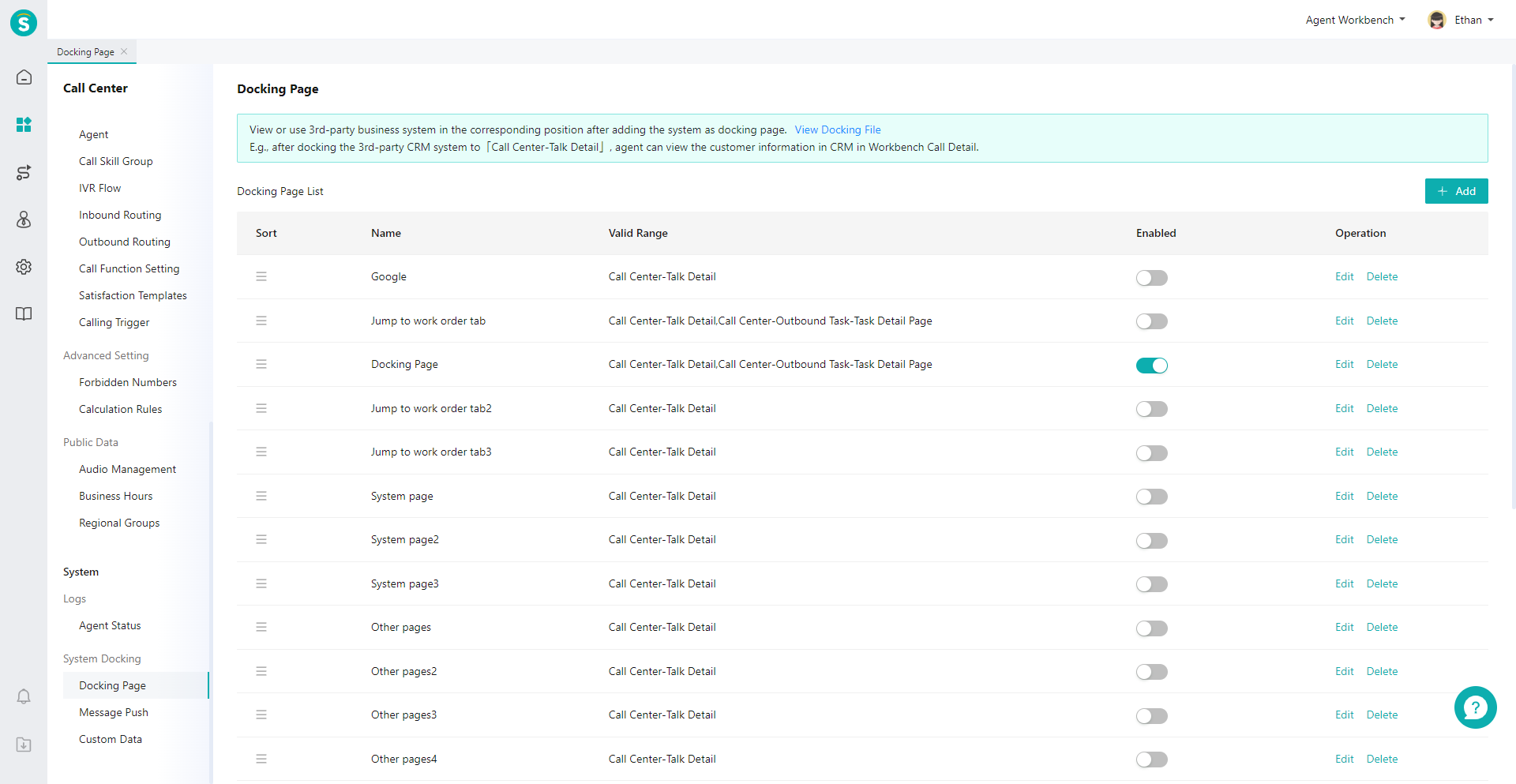Open Audio Management in the sidebar

coord(128,469)
